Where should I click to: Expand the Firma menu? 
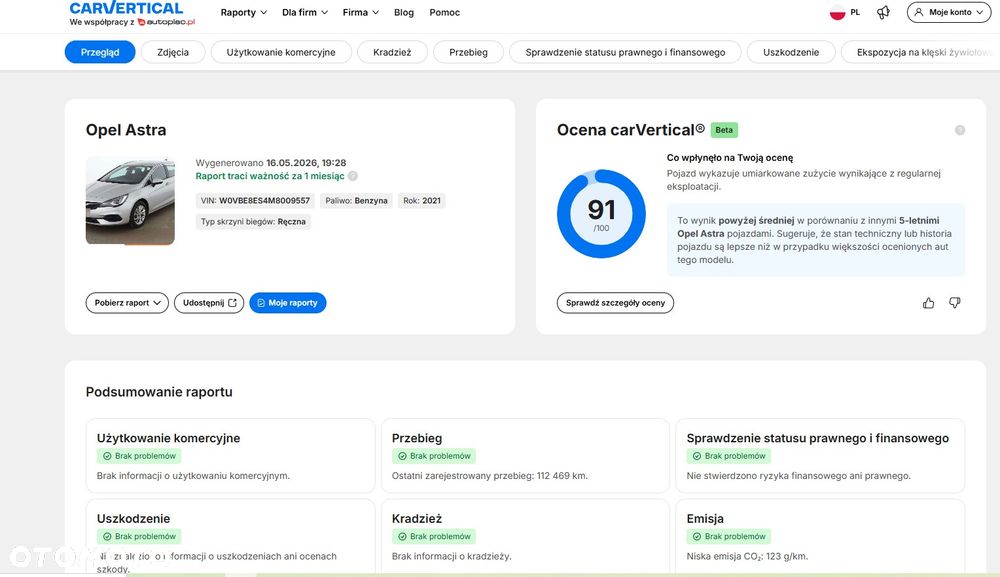[360, 12]
